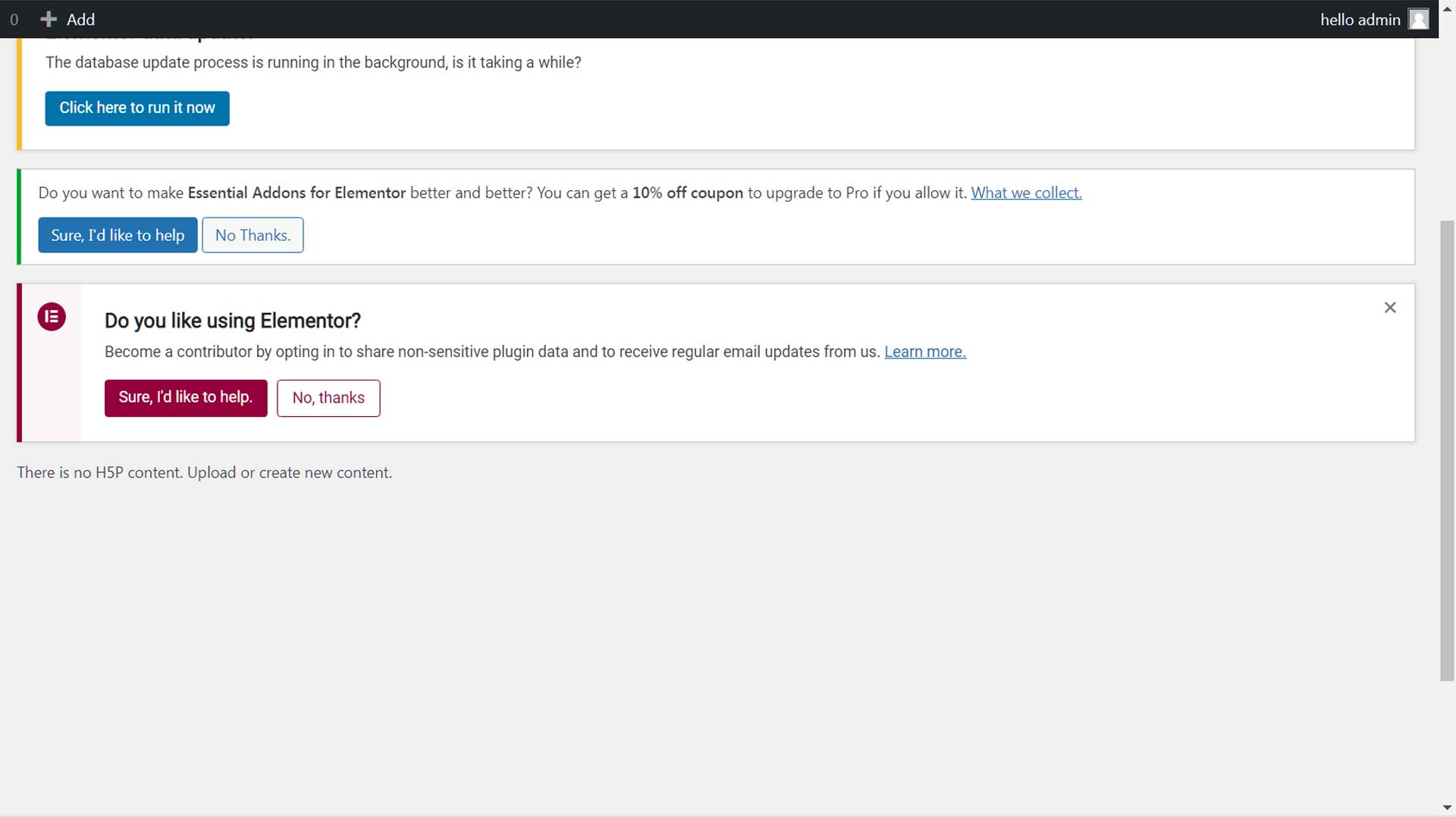
Task: Click 'There is no H5P content' message
Action: click(x=205, y=472)
